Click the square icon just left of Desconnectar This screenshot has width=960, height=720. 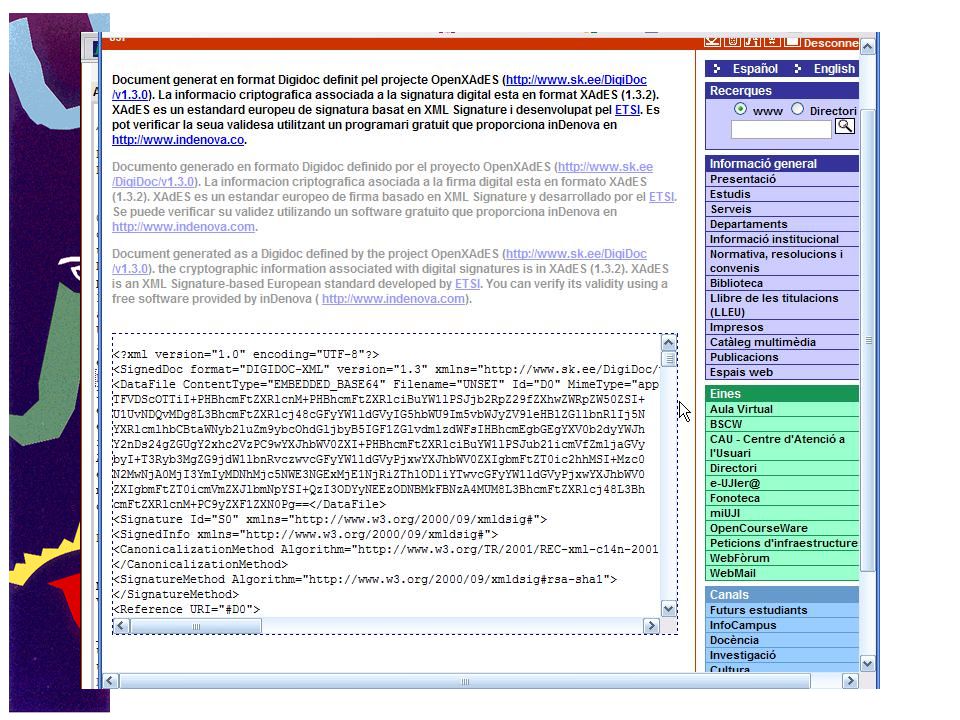click(792, 42)
